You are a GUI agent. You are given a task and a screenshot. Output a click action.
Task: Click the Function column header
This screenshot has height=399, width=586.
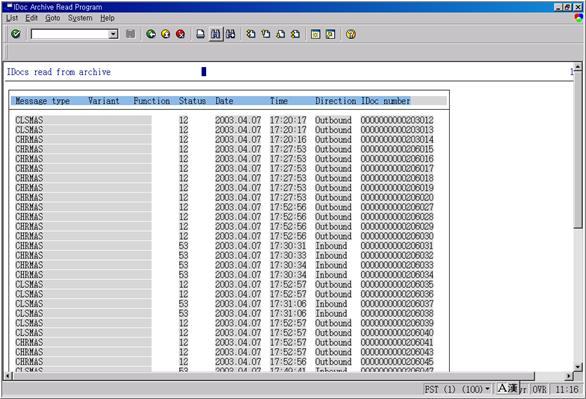[152, 101]
